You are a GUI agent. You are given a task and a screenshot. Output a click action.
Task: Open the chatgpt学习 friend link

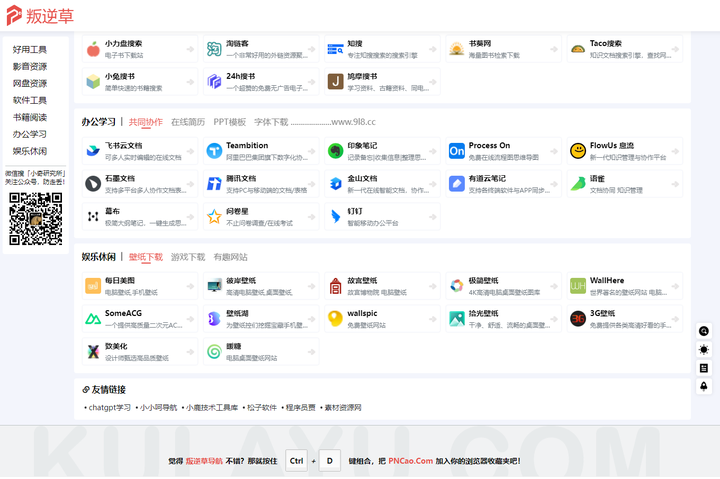pyautogui.click(x=110, y=407)
